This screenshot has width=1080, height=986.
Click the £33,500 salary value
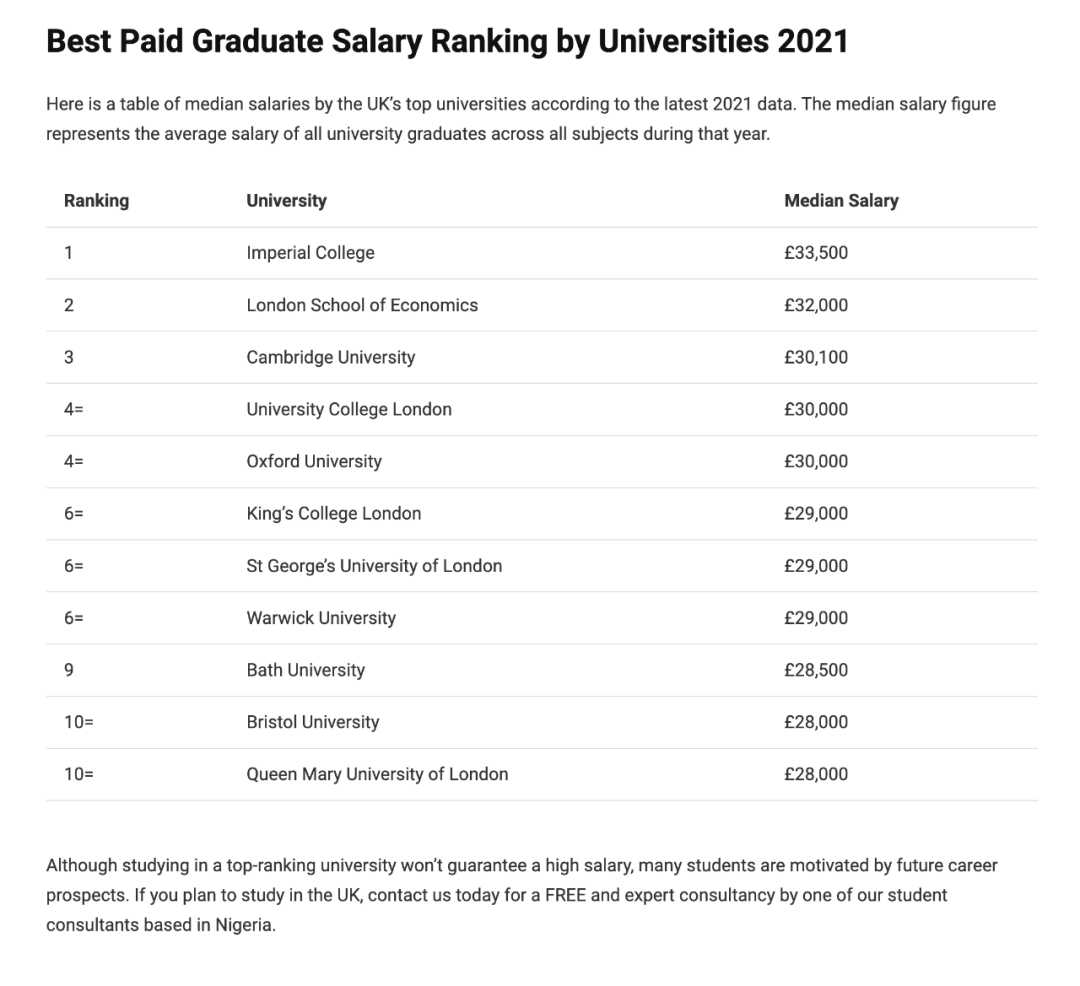point(816,253)
